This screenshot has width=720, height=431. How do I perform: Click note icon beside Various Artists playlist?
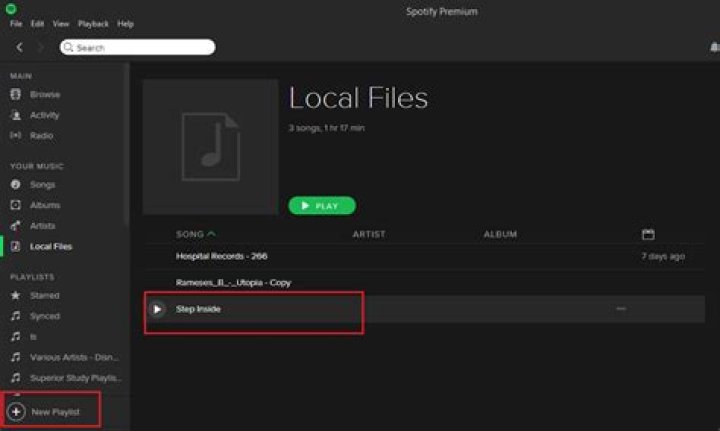[x=16, y=357]
